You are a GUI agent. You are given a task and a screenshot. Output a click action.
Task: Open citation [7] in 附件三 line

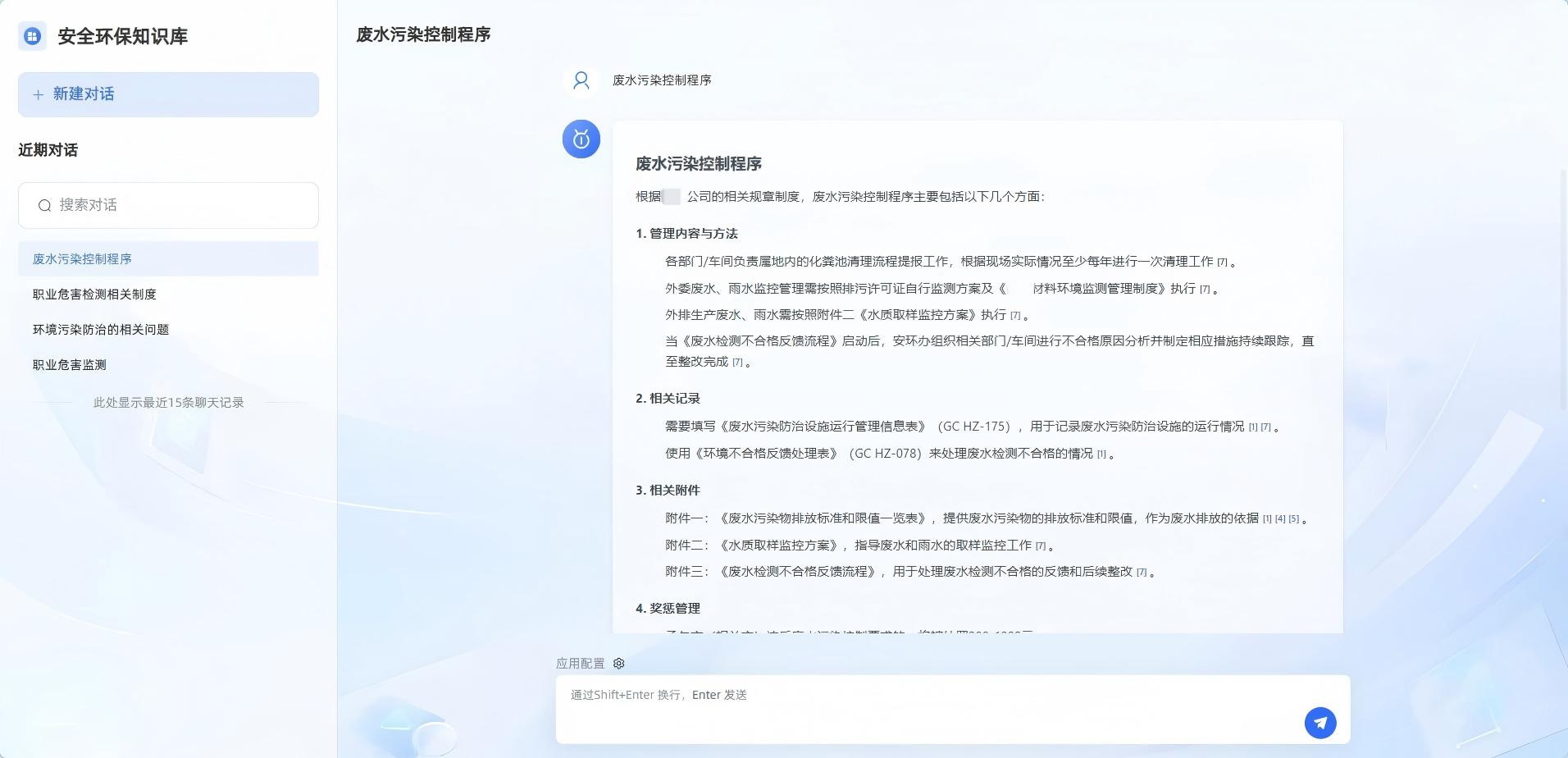point(1141,573)
